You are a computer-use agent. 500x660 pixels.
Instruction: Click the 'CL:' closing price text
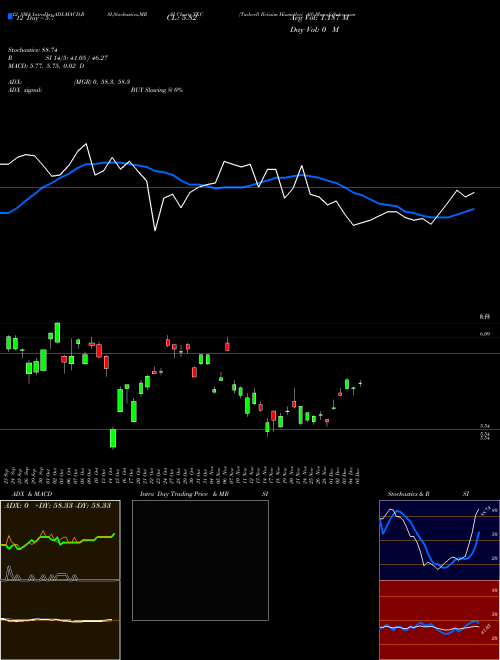[x=182, y=18]
